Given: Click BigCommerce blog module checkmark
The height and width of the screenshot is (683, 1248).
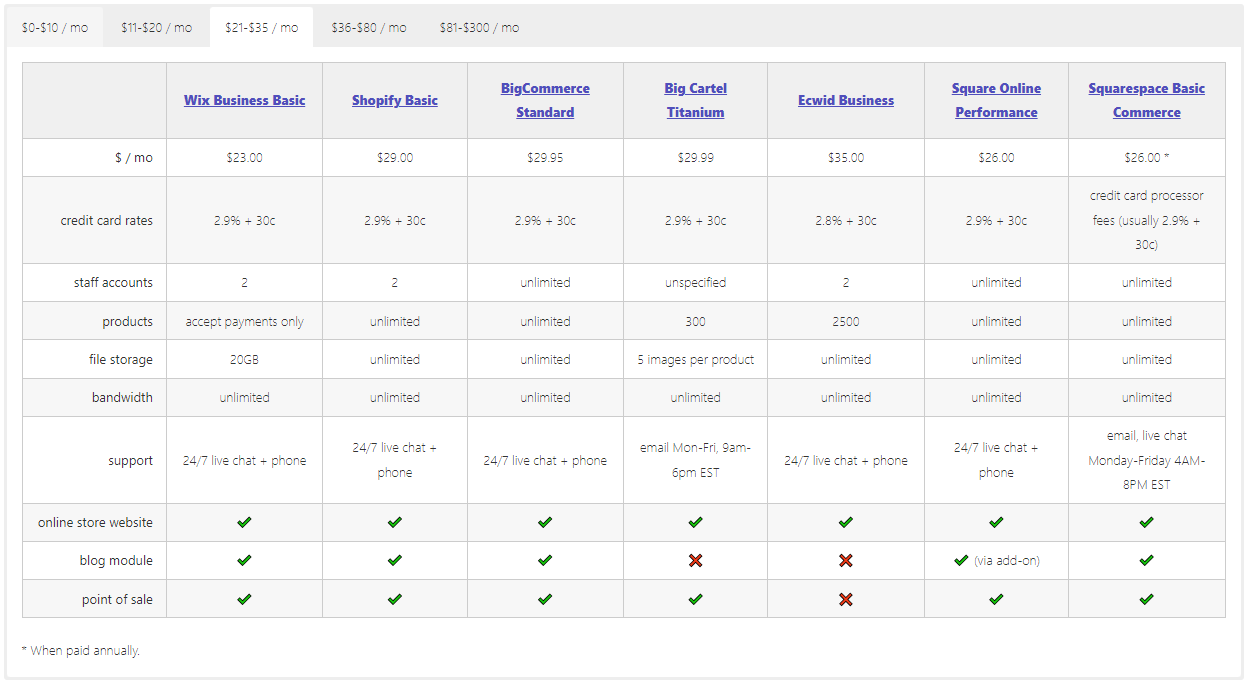Looking at the screenshot, I should coord(545,560).
